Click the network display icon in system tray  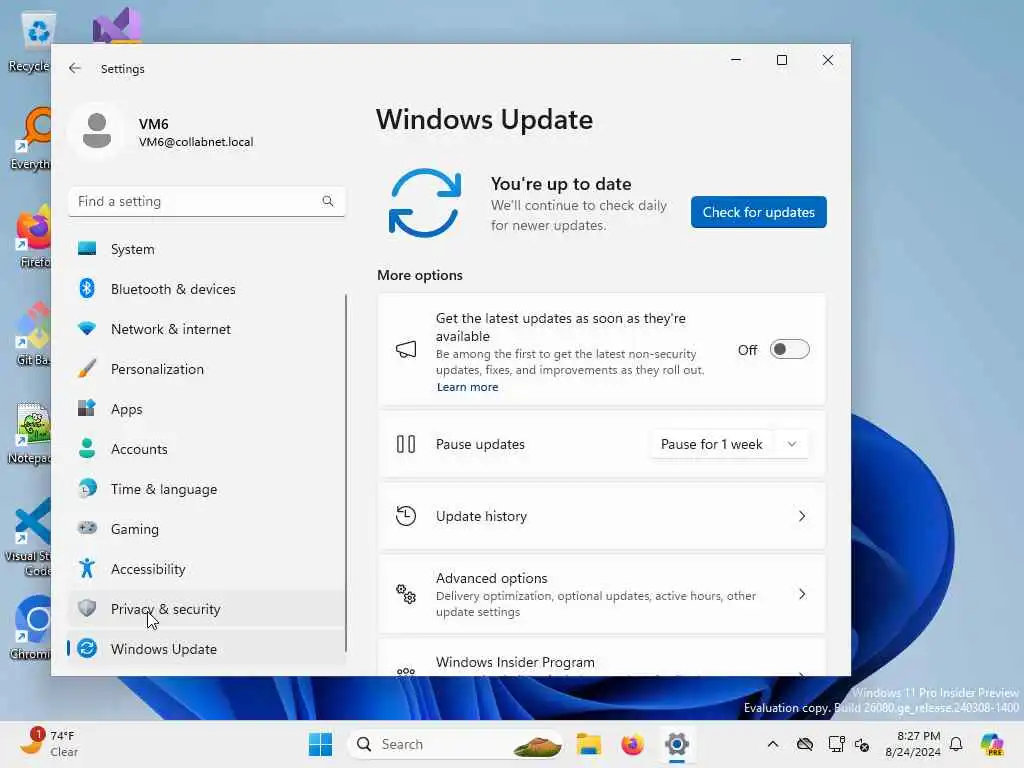click(837, 744)
